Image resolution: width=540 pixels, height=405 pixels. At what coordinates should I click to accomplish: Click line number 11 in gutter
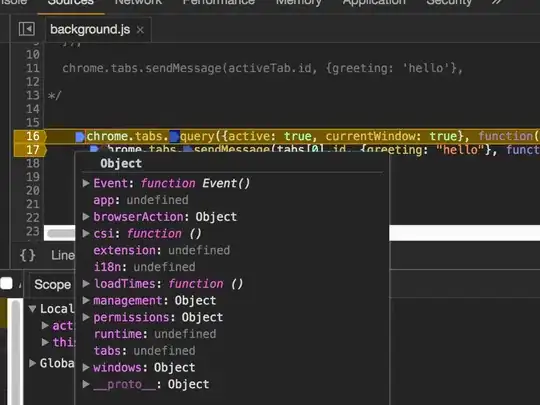click(x=33, y=68)
